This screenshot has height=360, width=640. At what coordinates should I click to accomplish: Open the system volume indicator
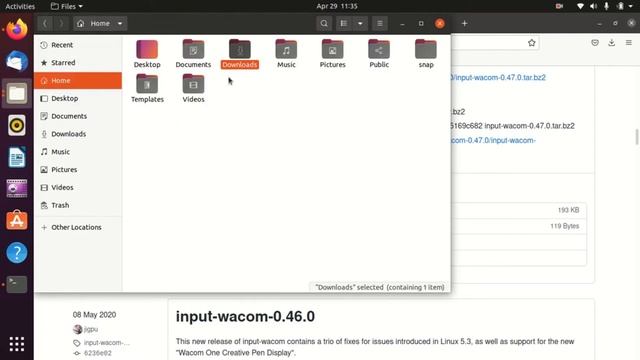[593, 6]
